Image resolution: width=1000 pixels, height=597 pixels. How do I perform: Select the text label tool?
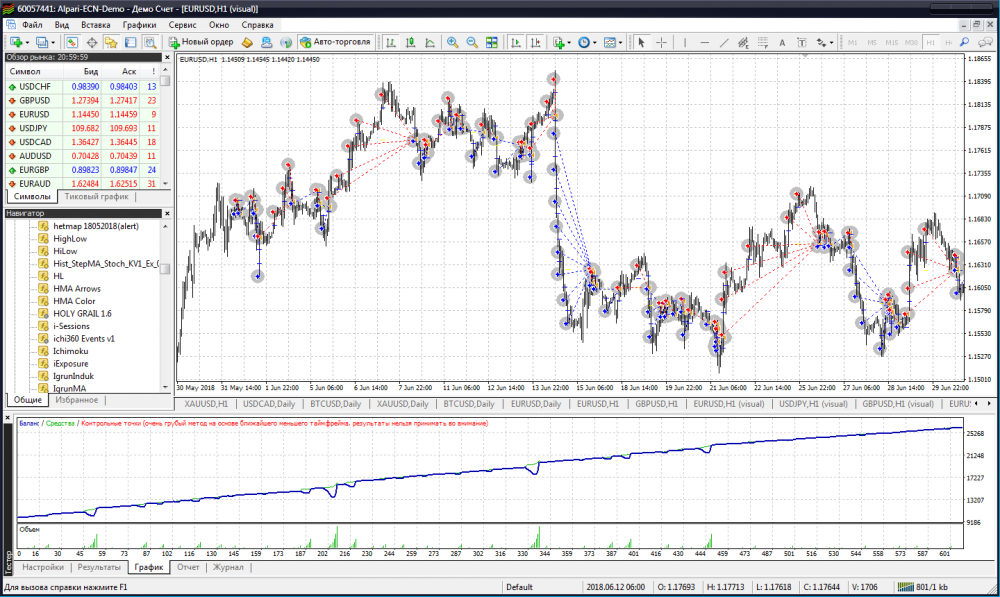coord(802,42)
